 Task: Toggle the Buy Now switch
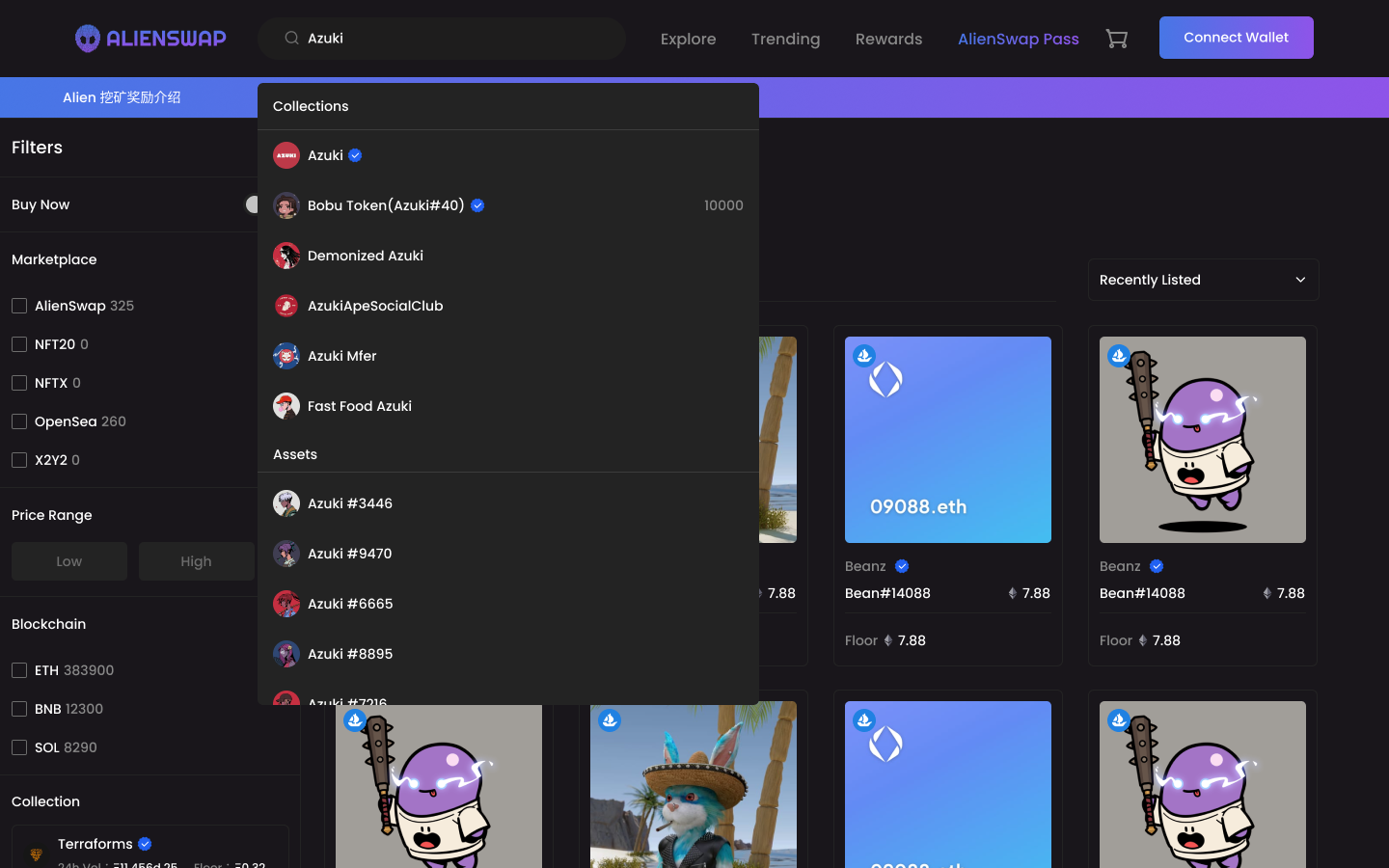coord(252,204)
